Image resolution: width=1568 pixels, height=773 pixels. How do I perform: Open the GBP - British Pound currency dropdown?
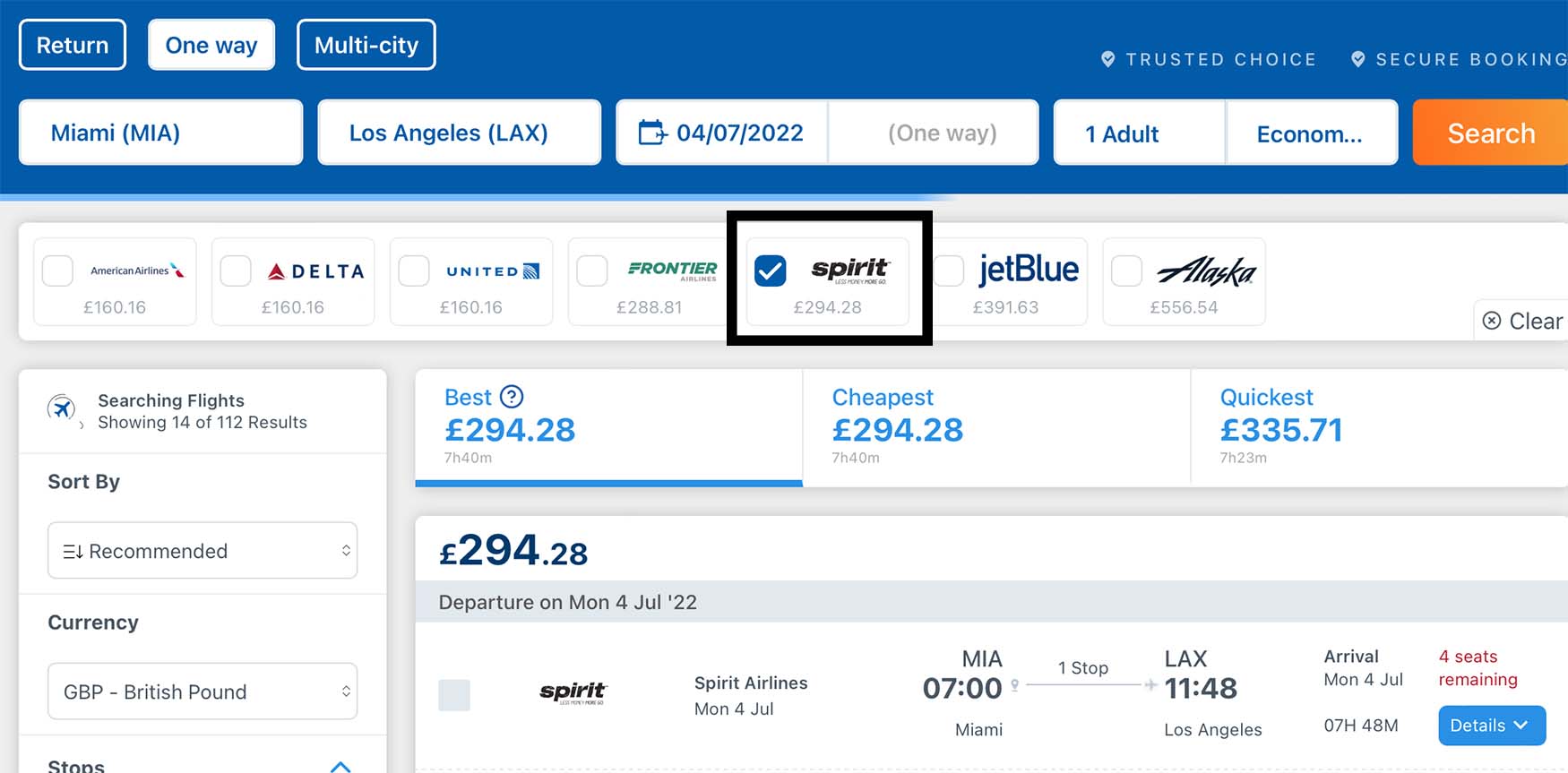(x=202, y=691)
